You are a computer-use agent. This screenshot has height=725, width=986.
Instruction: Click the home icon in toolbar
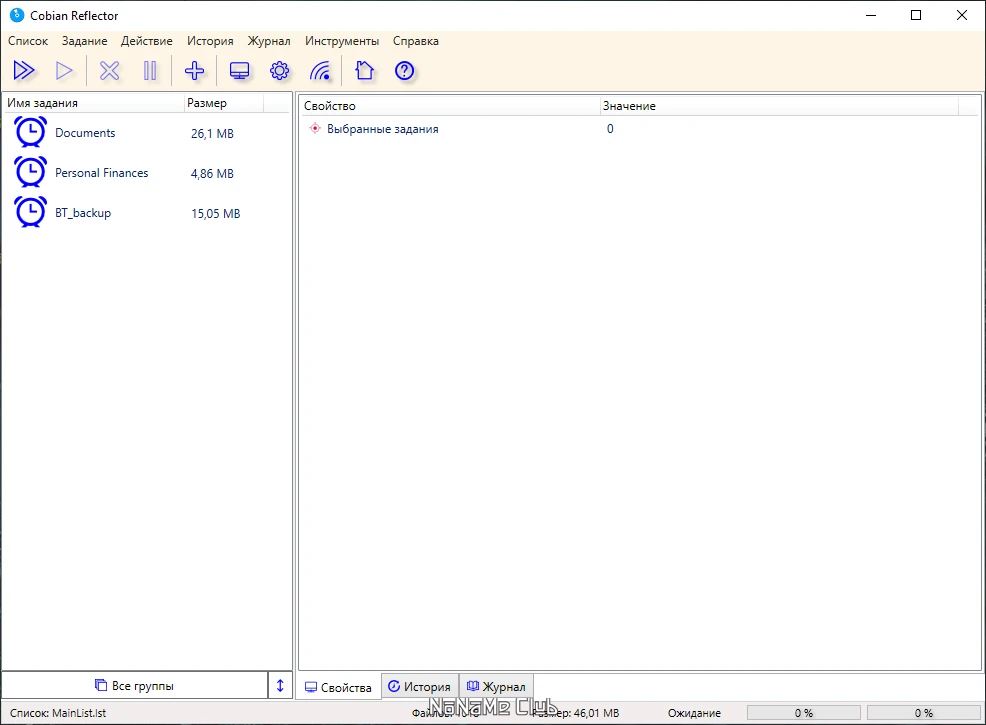(364, 71)
